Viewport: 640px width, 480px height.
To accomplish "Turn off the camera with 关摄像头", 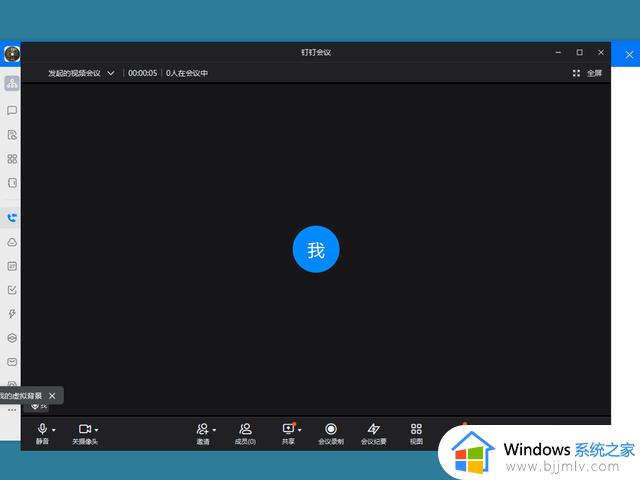I will [x=85, y=433].
